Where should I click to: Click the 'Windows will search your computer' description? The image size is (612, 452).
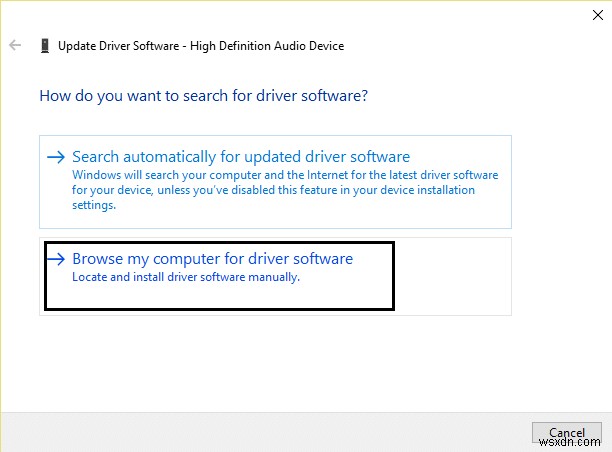pyautogui.click(x=285, y=190)
